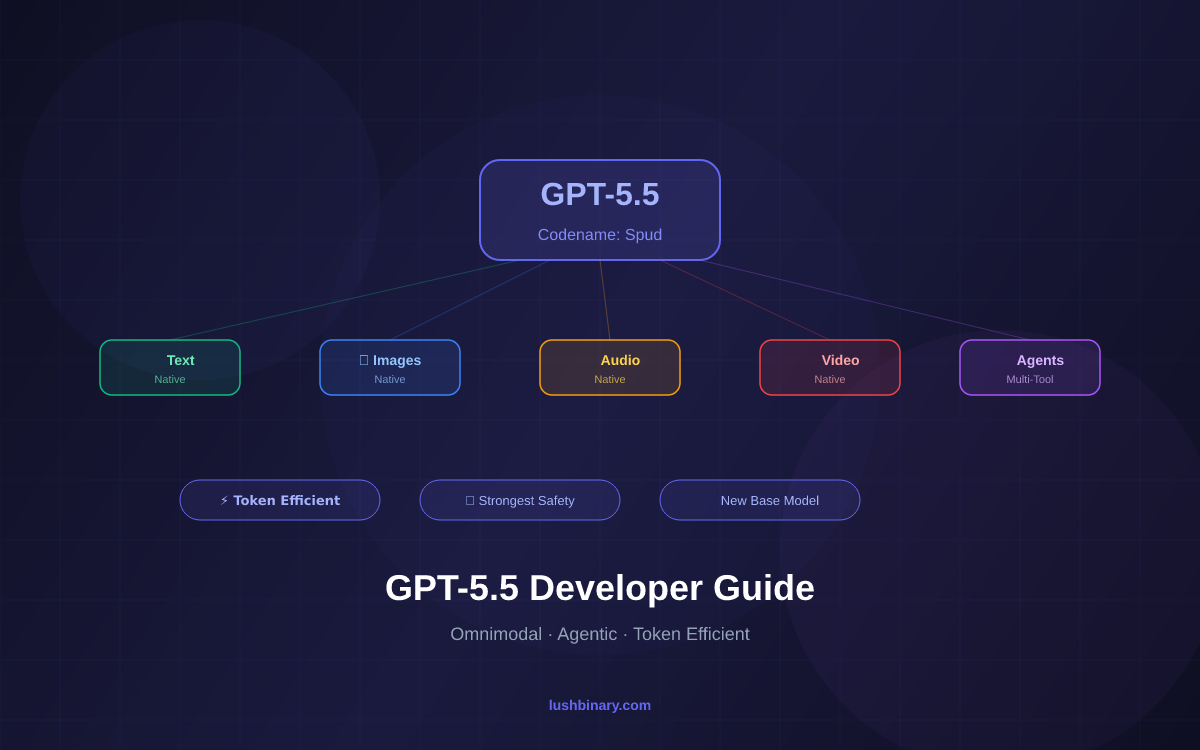Click the Token Efficient pill
The height and width of the screenshot is (750, 1200).
[280, 500]
